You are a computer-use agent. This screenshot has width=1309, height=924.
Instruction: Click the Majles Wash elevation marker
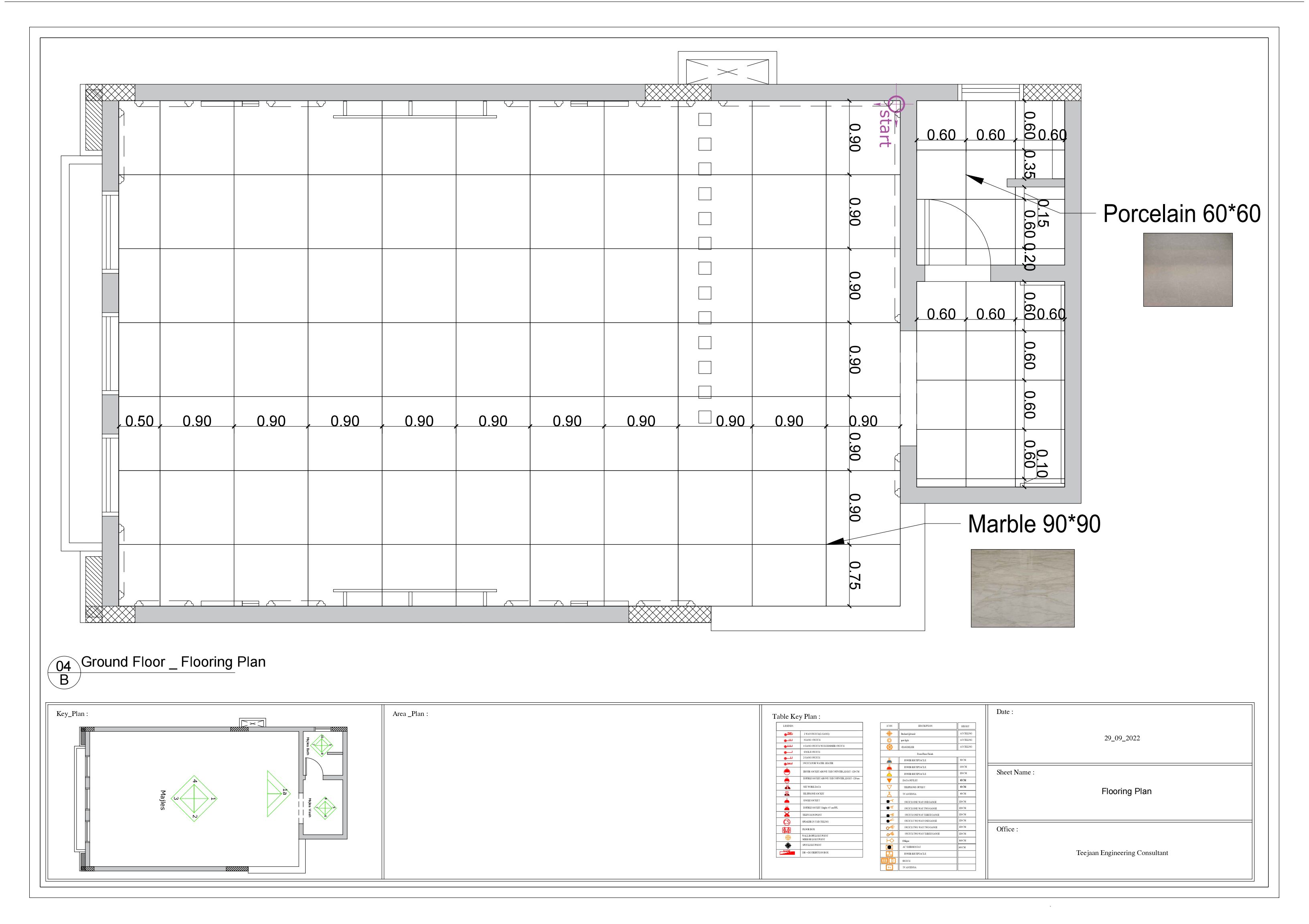pyautogui.click(x=325, y=809)
